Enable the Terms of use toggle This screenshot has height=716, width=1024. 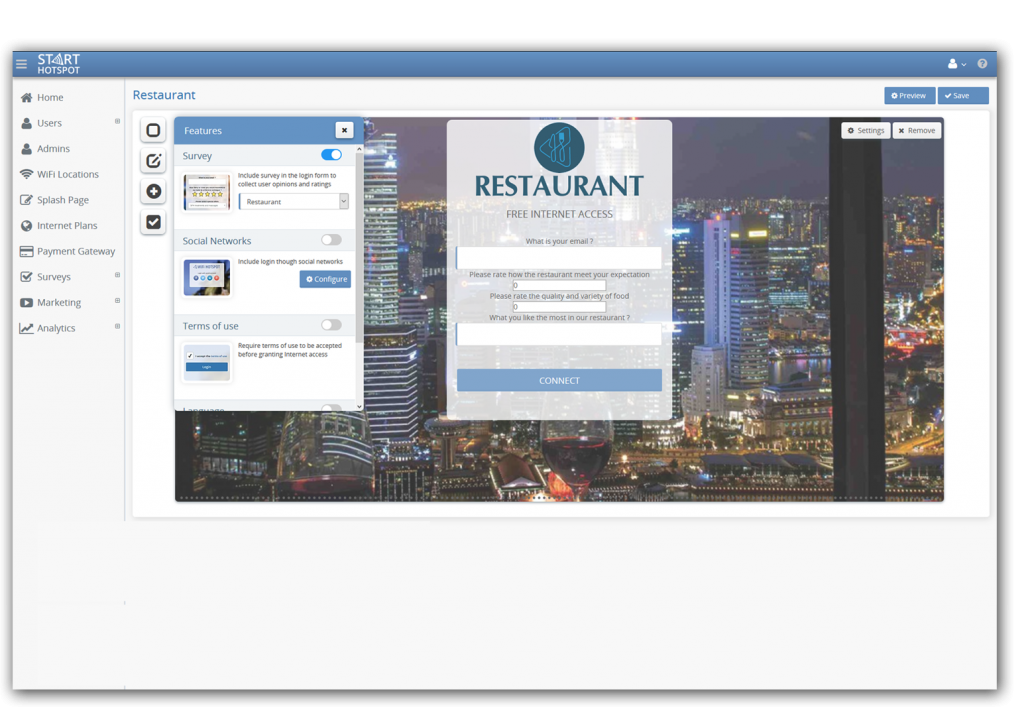(331, 325)
